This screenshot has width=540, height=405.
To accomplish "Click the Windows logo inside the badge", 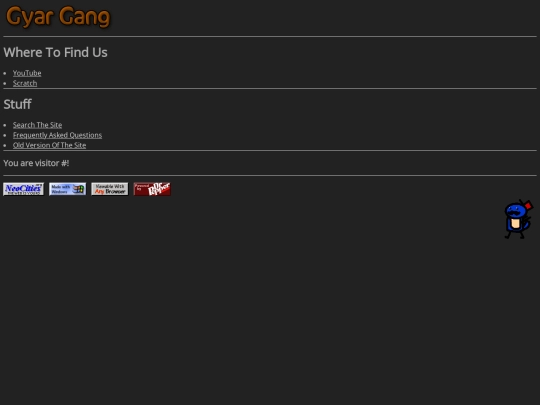I will tap(79, 189).
